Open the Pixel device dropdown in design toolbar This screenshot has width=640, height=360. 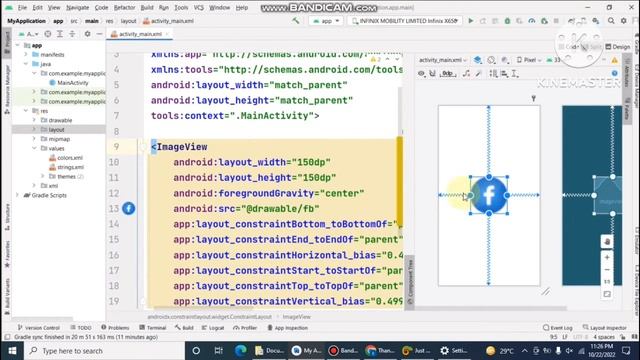529,60
